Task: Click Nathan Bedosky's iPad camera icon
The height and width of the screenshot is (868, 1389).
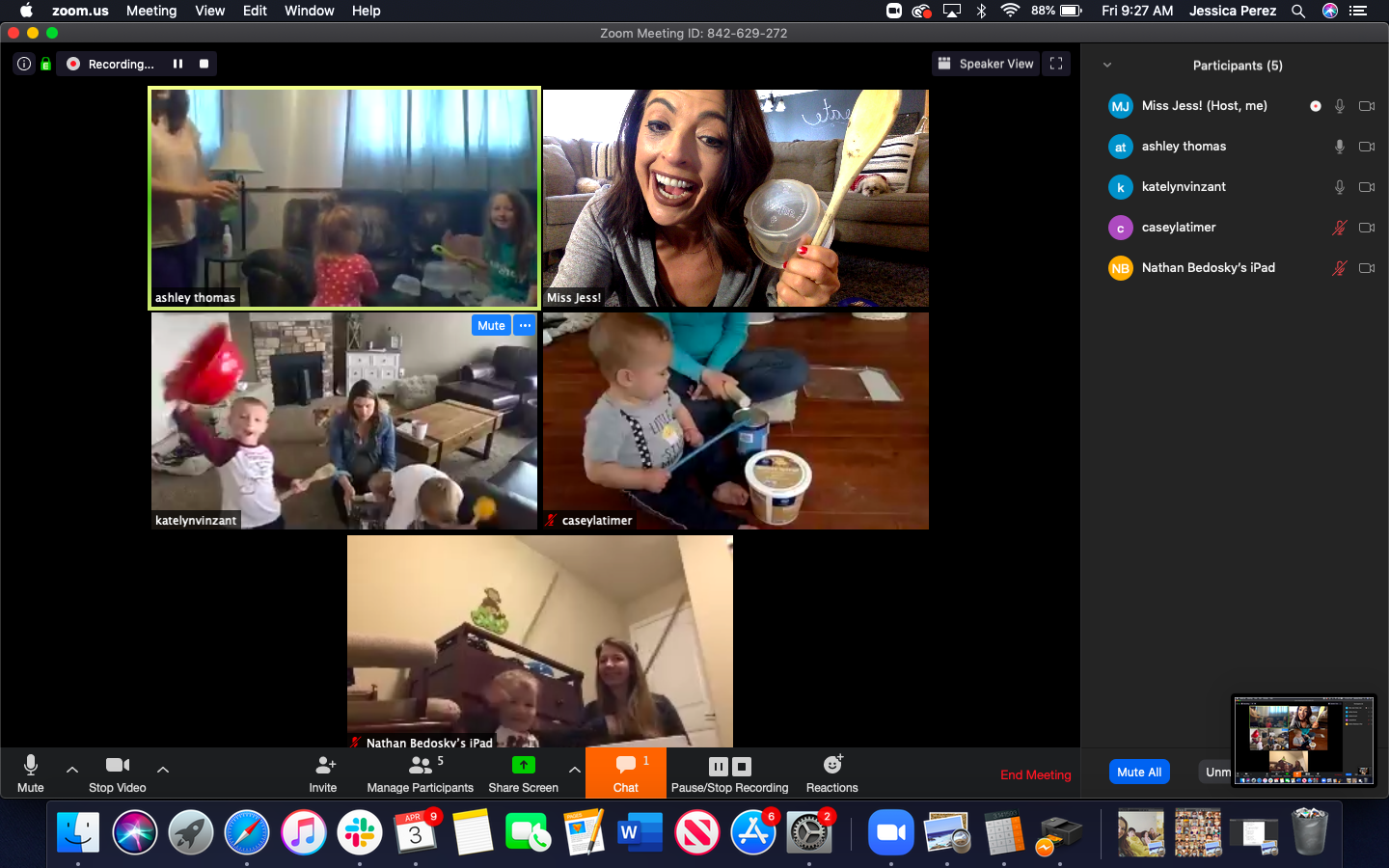Action: [x=1367, y=268]
